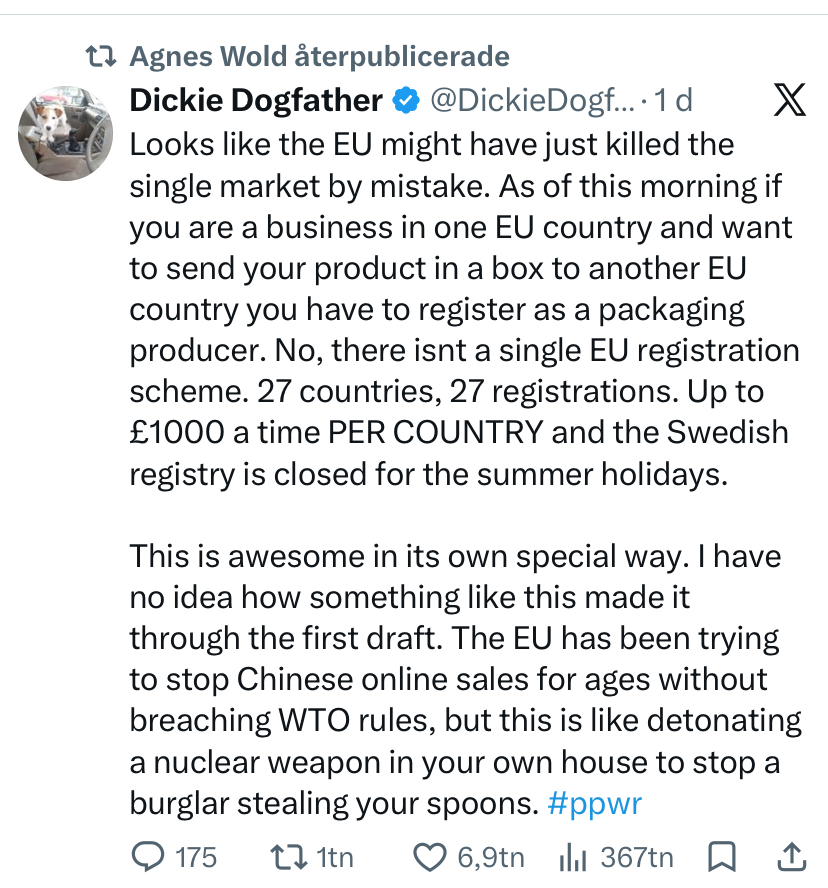Open the 1 d timestamp link
The height and width of the screenshot is (888, 828).
click(x=673, y=101)
